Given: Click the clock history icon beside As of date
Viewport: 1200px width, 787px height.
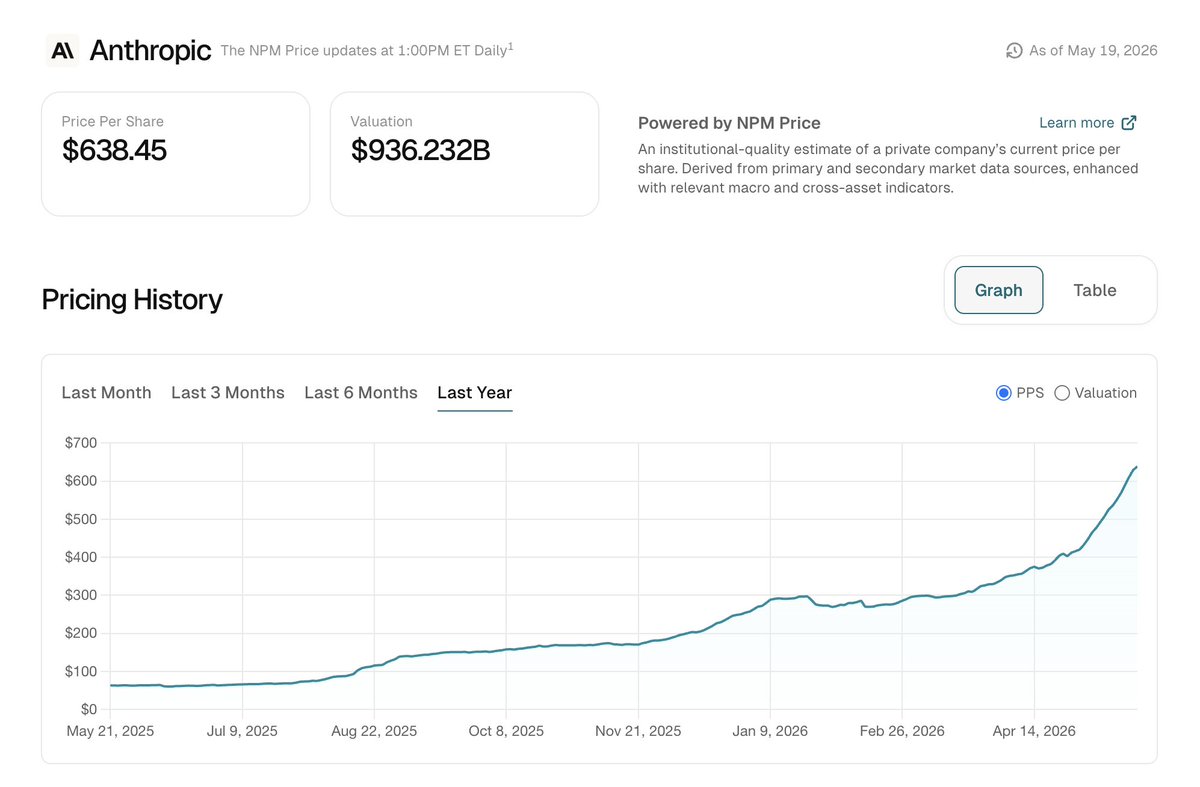Looking at the screenshot, I should coord(1014,50).
